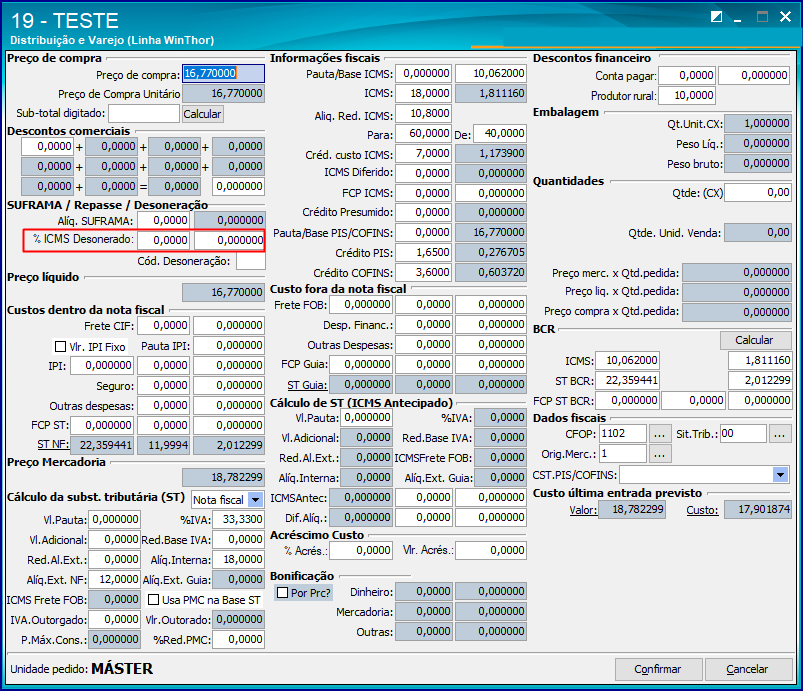Close the window with the X icon
The height and width of the screenshot is (691, 803).
click(x=785, y=17)
